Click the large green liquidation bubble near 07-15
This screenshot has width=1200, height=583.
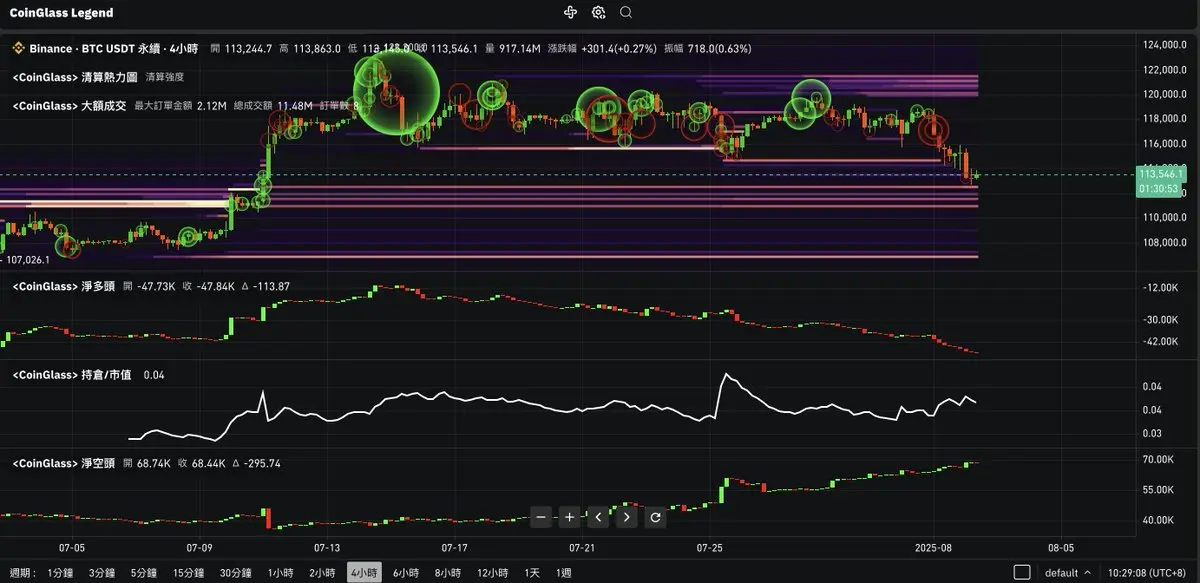[397, 91]
